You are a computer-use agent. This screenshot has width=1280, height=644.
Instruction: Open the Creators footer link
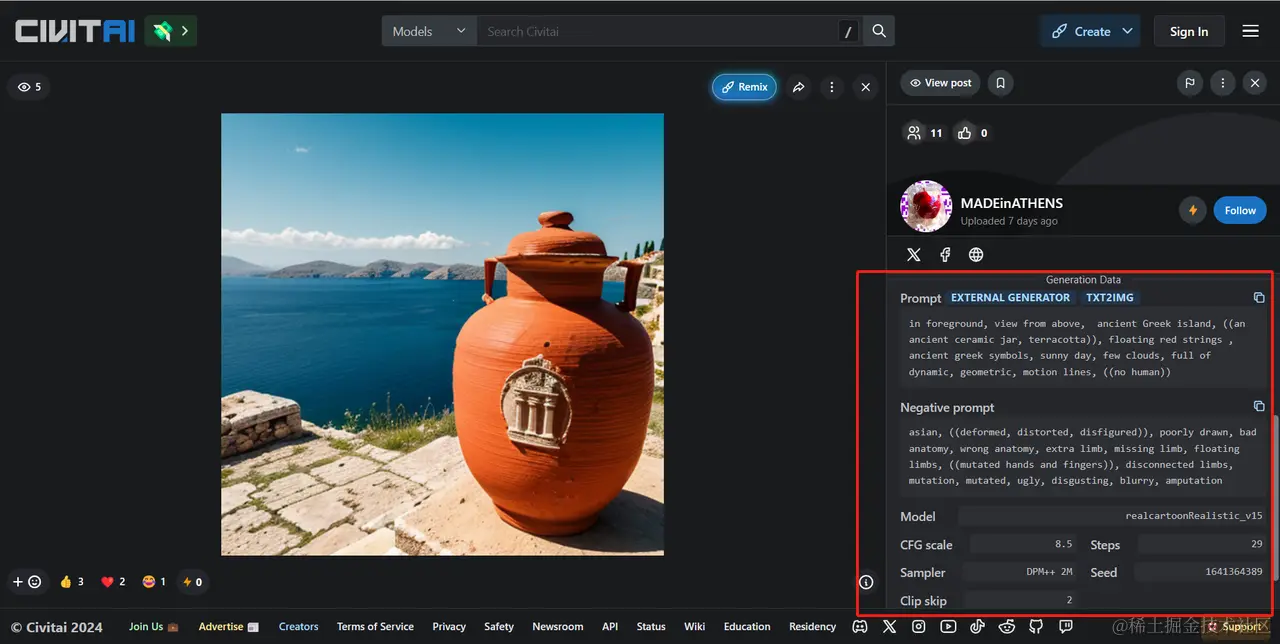pos(298,627)
